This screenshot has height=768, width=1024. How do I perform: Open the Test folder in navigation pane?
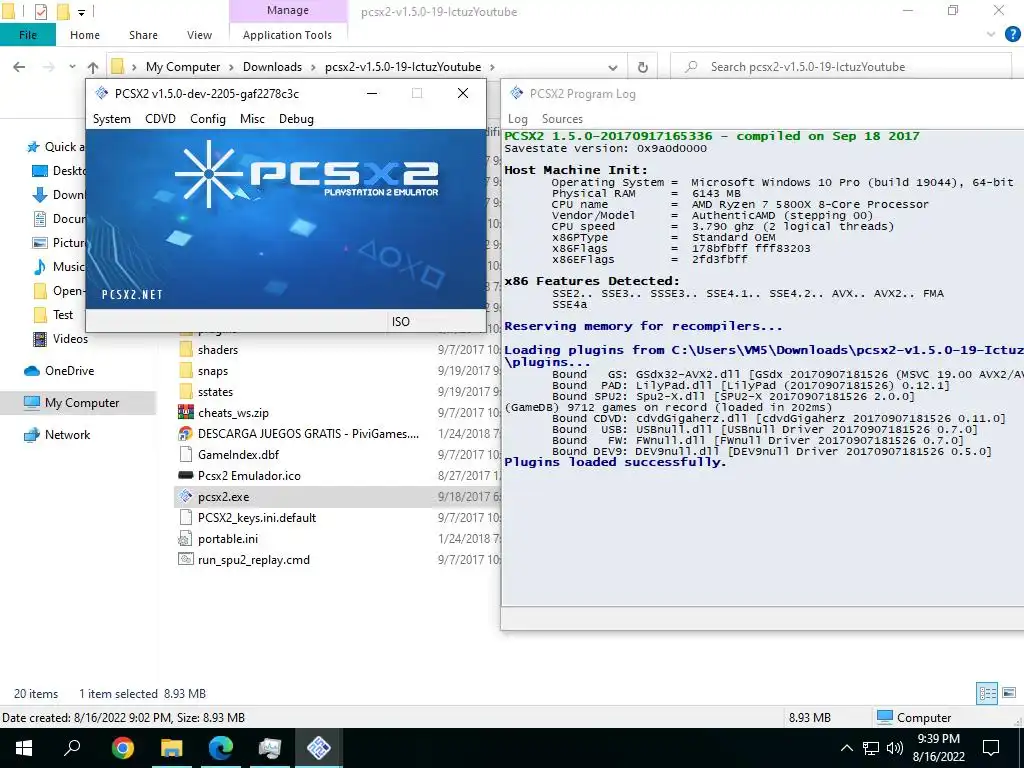(x=54, y=315)
